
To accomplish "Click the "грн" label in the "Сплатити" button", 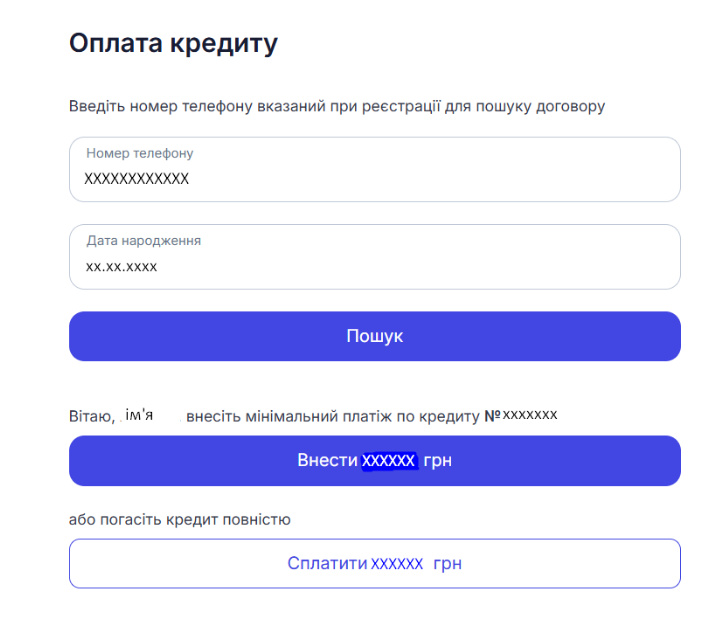I will click(447, 564).
